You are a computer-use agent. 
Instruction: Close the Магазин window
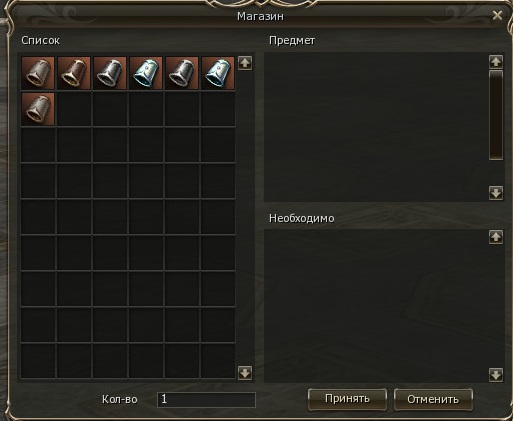click(x=497, y=15)
